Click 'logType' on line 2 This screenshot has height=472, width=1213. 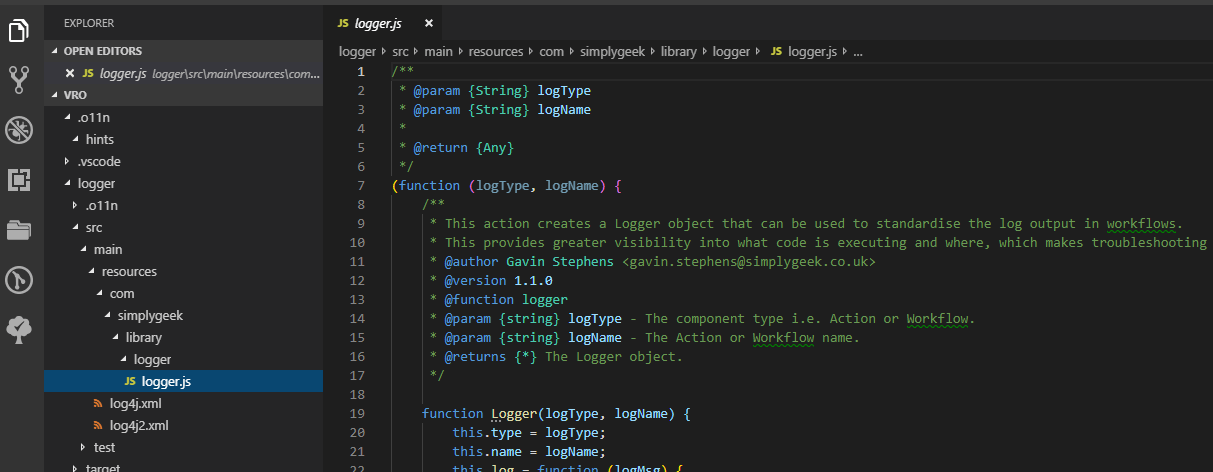click(564, 91)
